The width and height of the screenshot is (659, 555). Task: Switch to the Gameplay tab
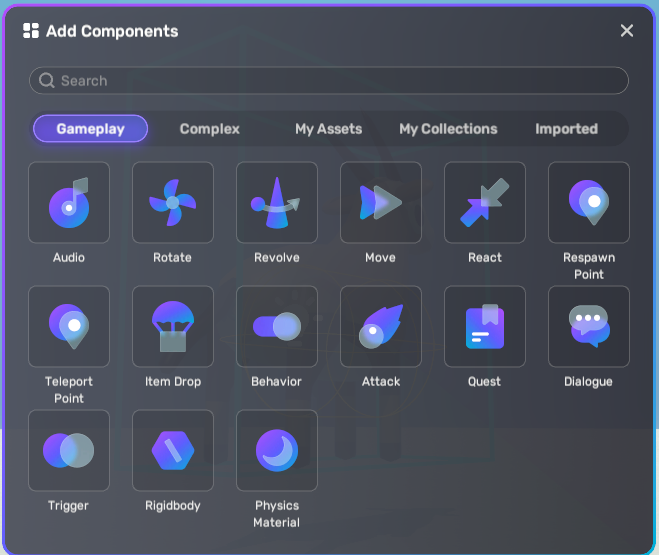coord(90,129)
